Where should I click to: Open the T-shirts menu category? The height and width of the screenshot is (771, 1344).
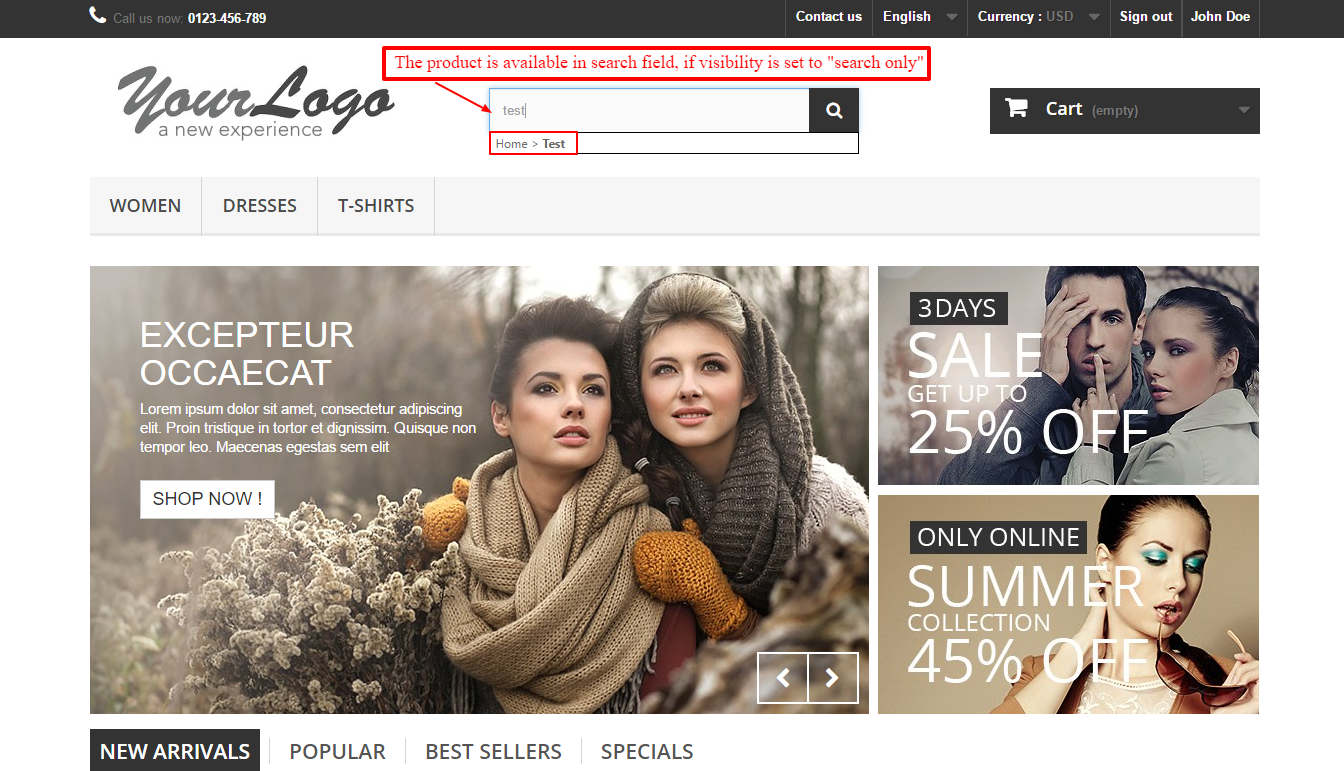376,206
